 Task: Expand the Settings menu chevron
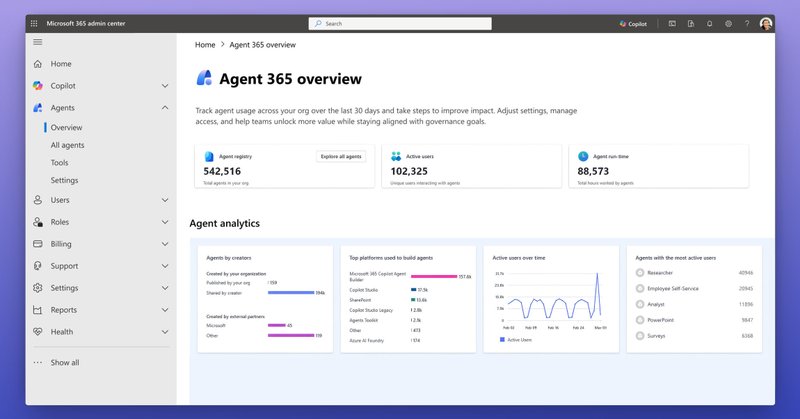165,288
